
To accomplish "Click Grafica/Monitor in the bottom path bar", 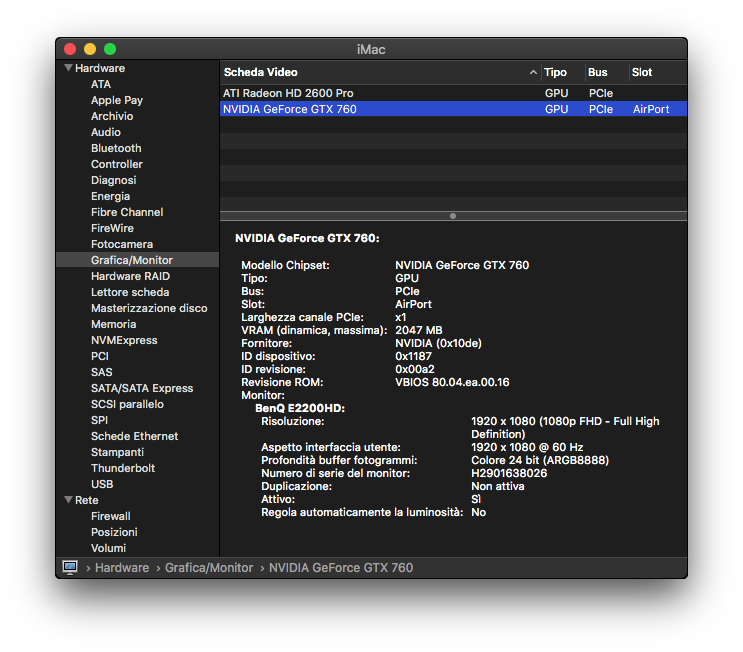I will pyautogui.click(x=209, y=567).
